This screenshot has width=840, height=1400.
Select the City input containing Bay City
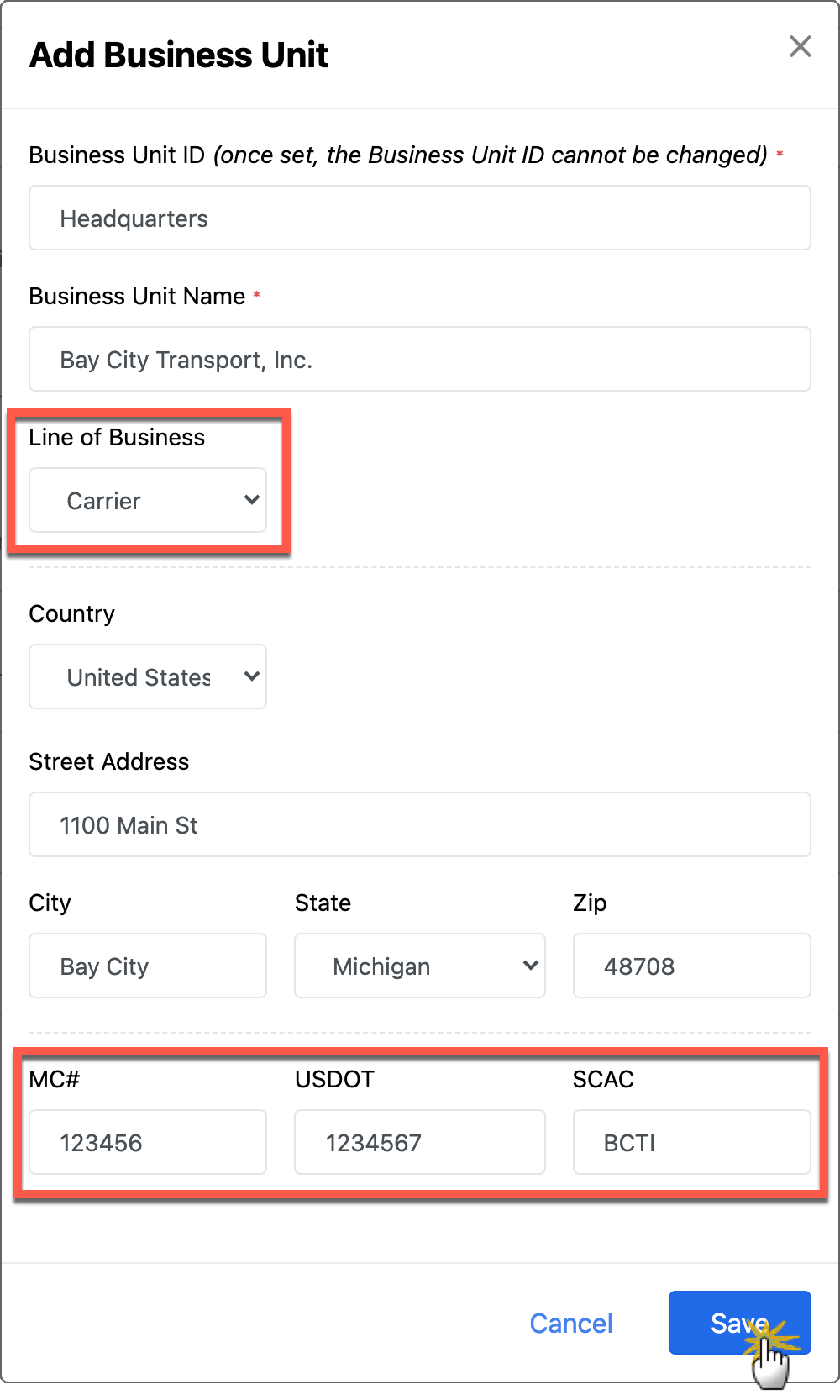(x=148, y=966)
